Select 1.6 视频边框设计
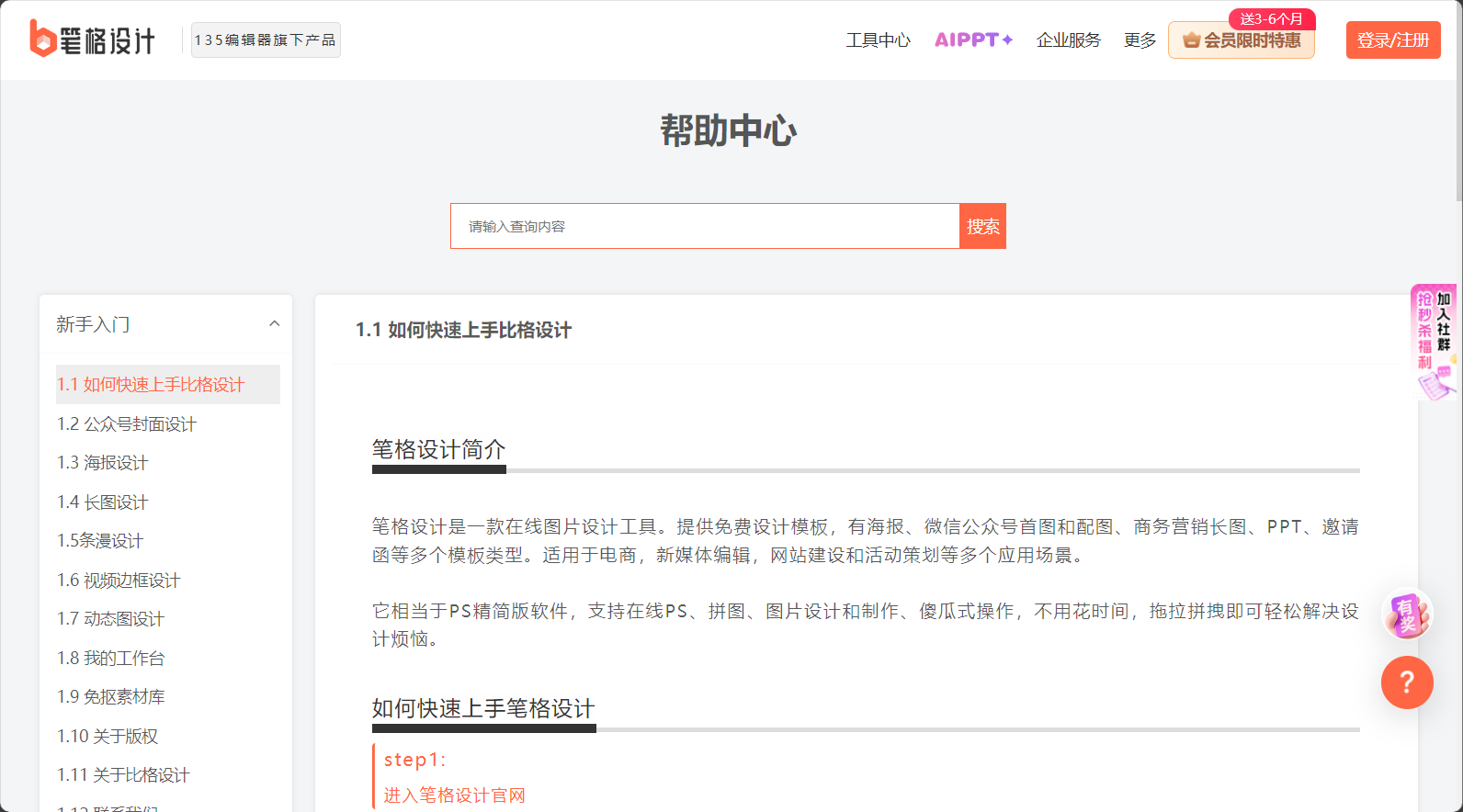Viewport: 1463px width, 812px height. [119, 581]
